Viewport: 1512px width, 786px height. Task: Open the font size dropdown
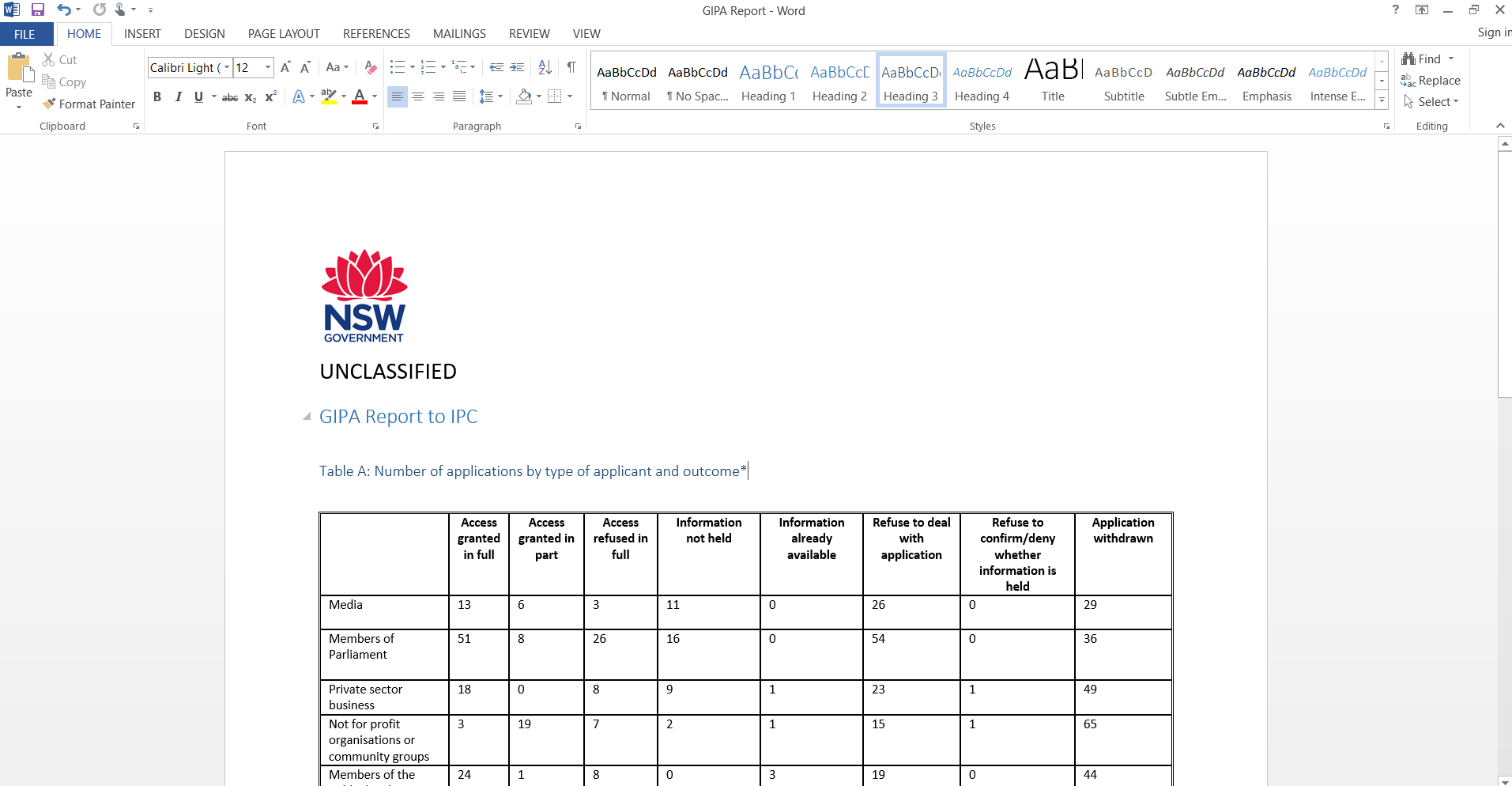pos(268,67)
